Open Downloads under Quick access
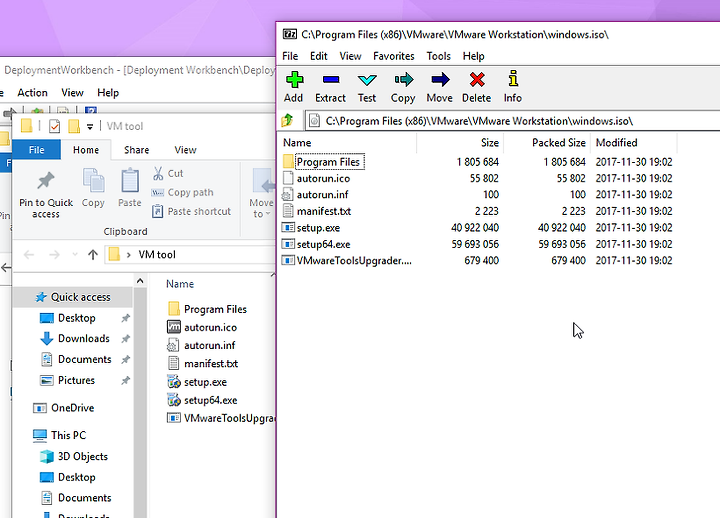 (84, 338)
